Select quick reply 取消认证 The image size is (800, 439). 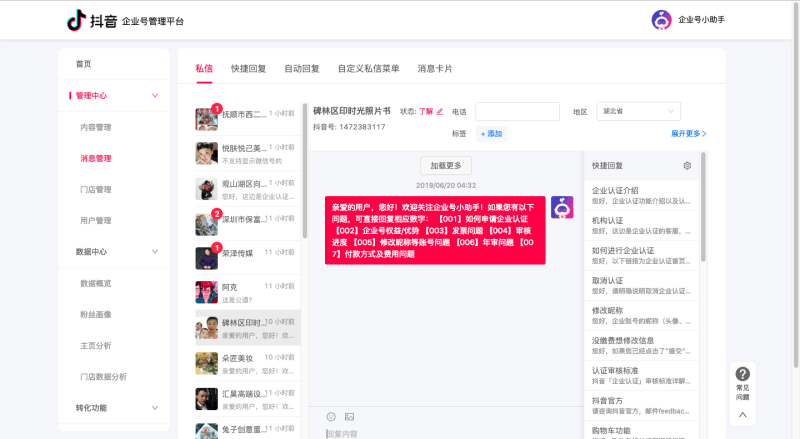click(x=641, y=285)
